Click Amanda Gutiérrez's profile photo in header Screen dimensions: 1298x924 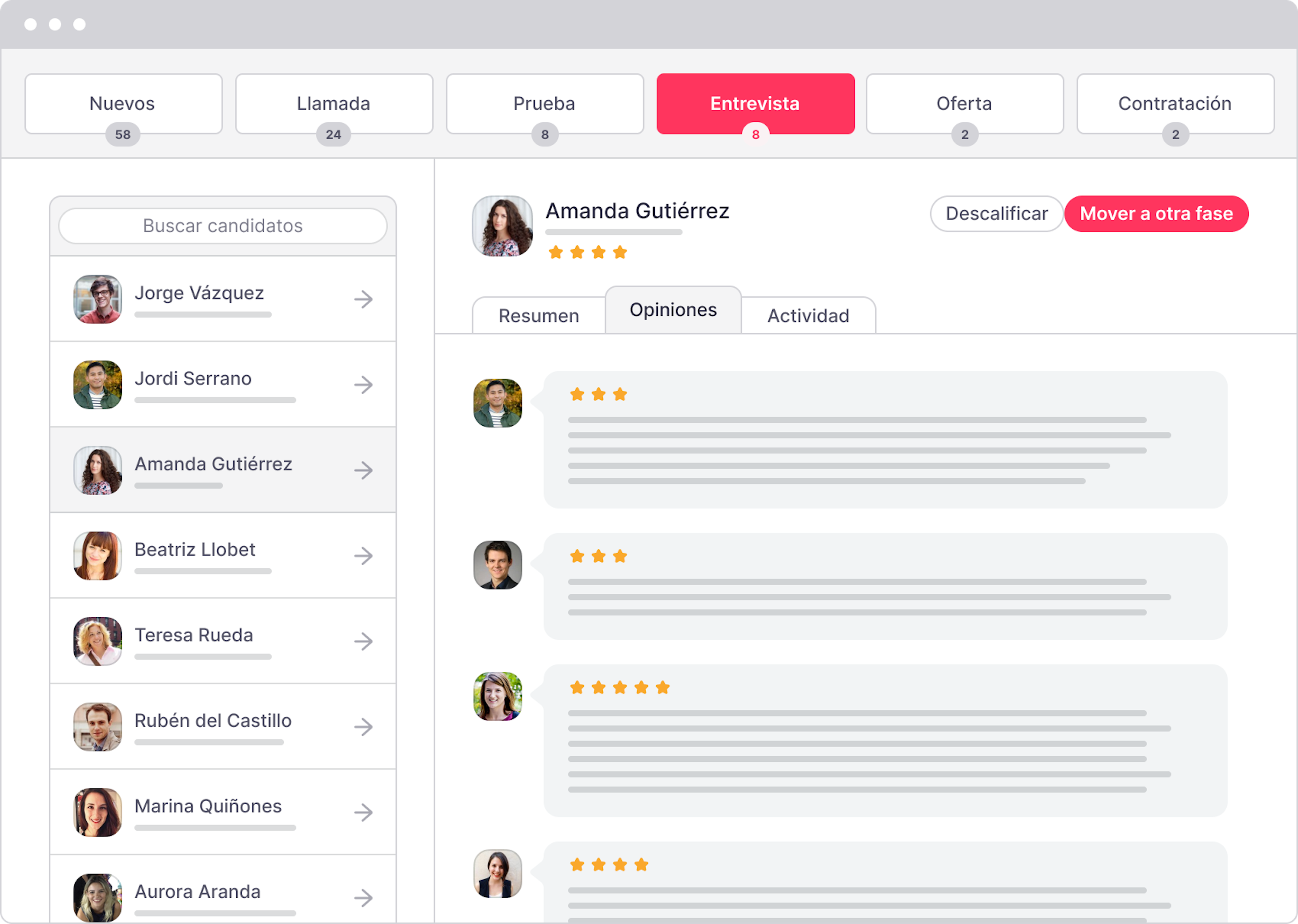click(x=502, y=226)
